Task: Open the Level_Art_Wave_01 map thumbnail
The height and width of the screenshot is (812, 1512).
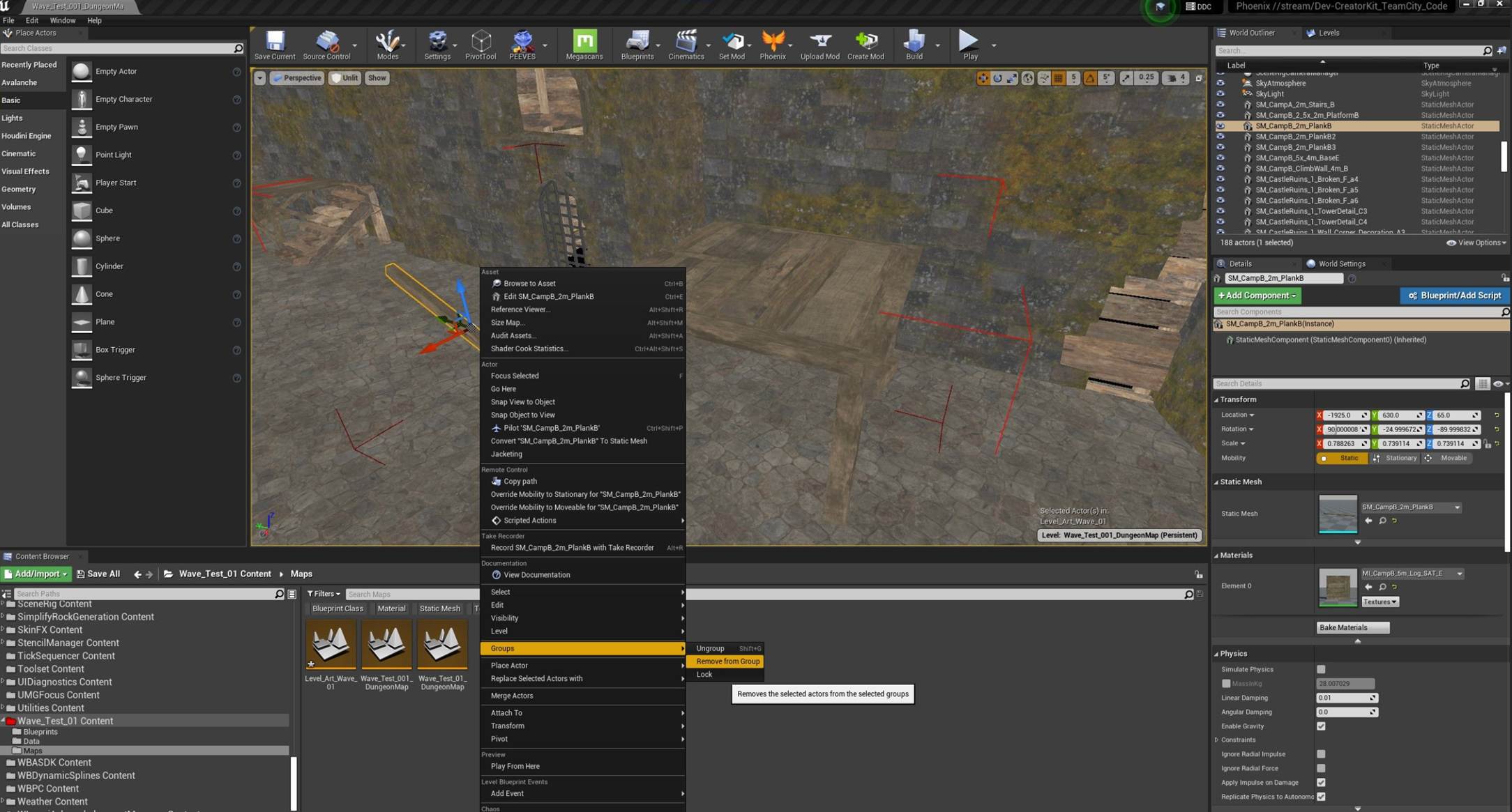Action: coord(331,644)
